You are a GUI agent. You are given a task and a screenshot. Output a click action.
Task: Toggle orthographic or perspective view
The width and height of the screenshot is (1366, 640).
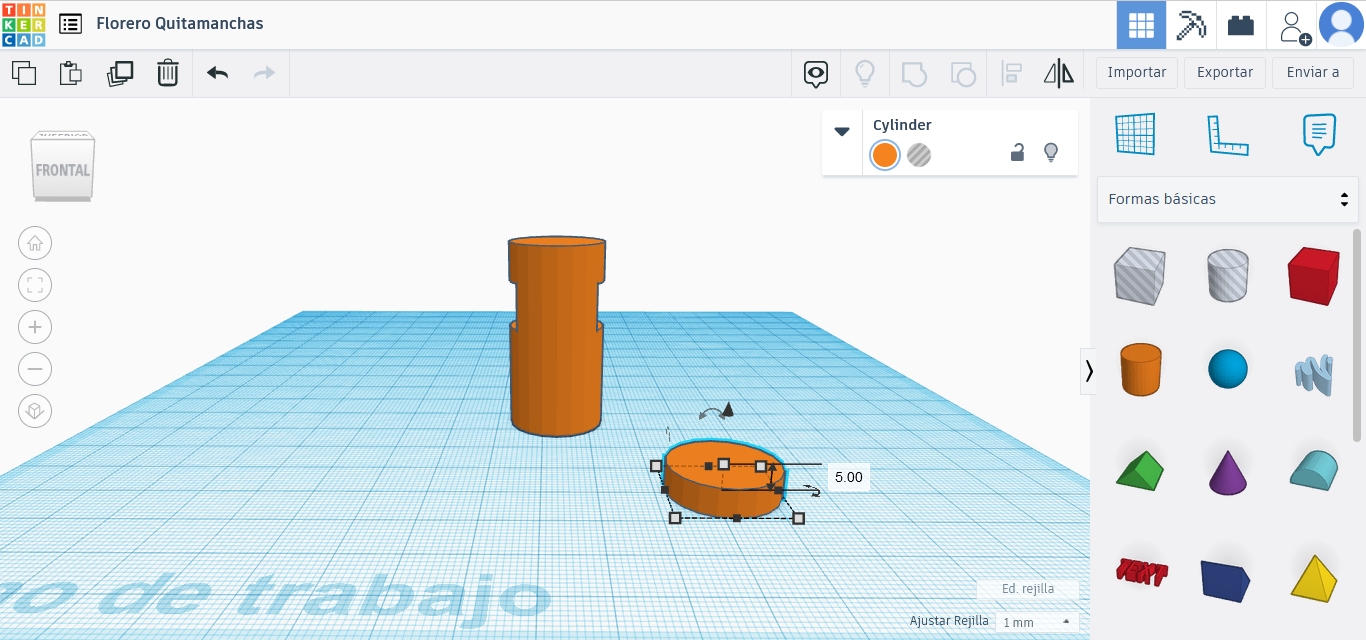(35, 411)
